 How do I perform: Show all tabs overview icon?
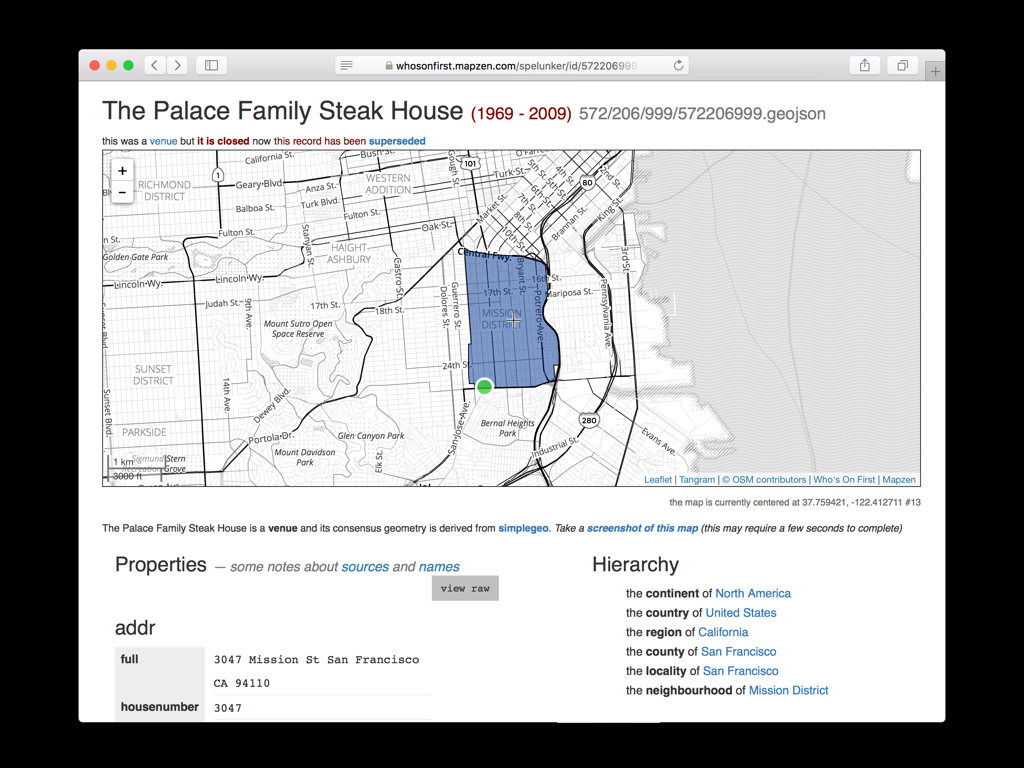click(902, 65)
